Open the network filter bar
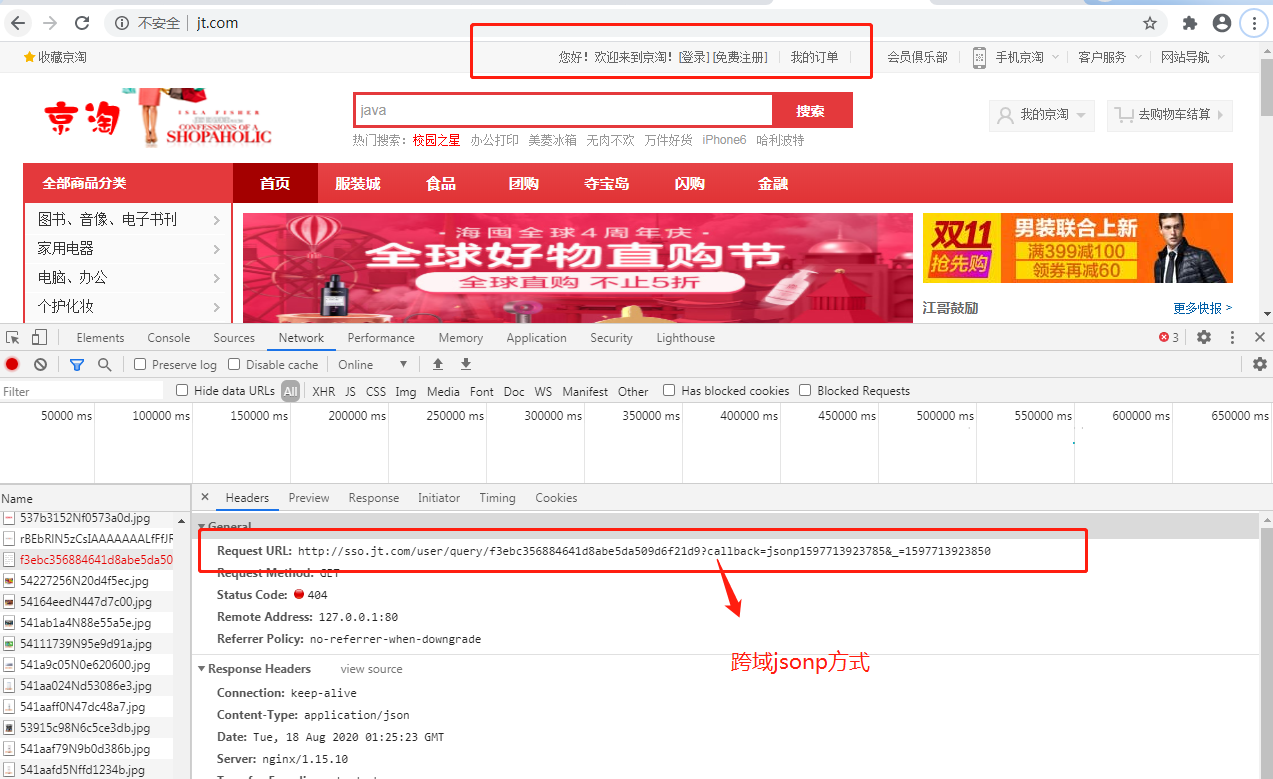Screen dimensions: 1273x779 point(76,364)
